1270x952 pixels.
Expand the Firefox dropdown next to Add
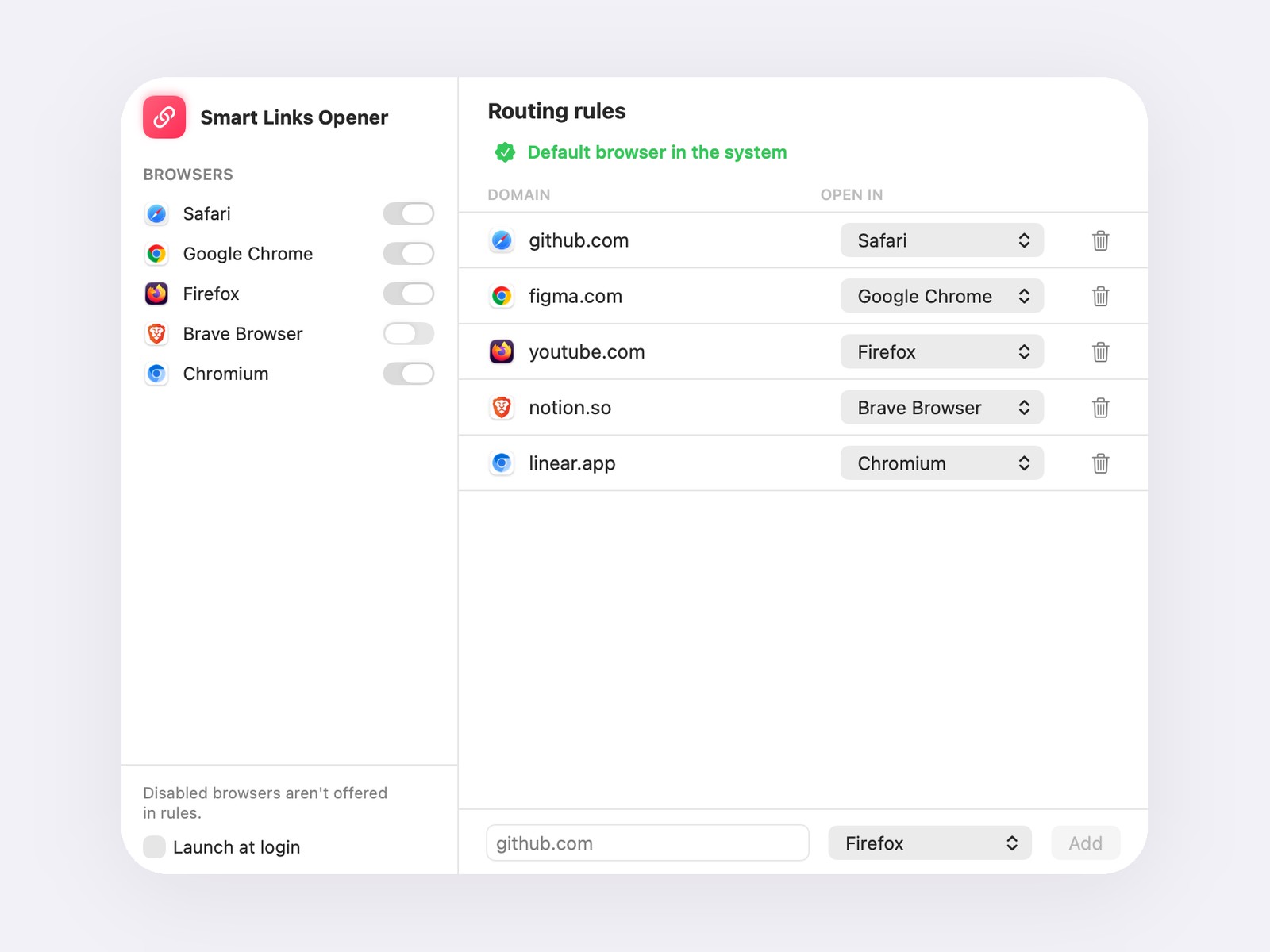[x=929, y=843]
